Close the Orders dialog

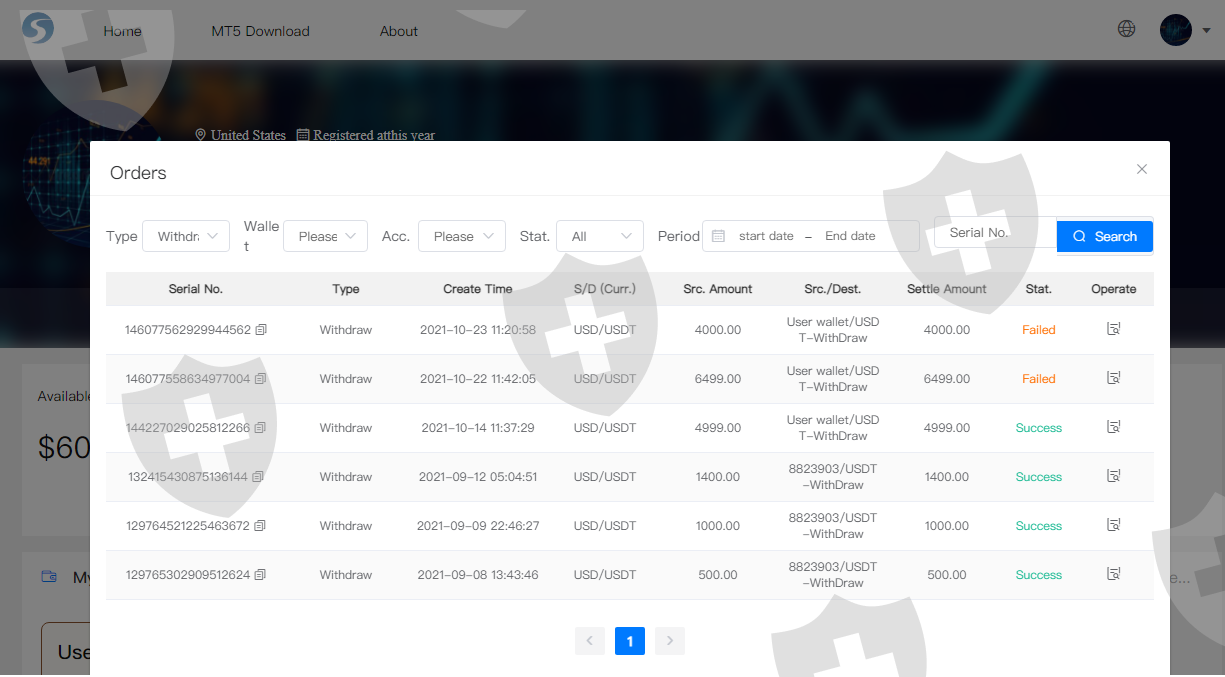pos(1141,169)
